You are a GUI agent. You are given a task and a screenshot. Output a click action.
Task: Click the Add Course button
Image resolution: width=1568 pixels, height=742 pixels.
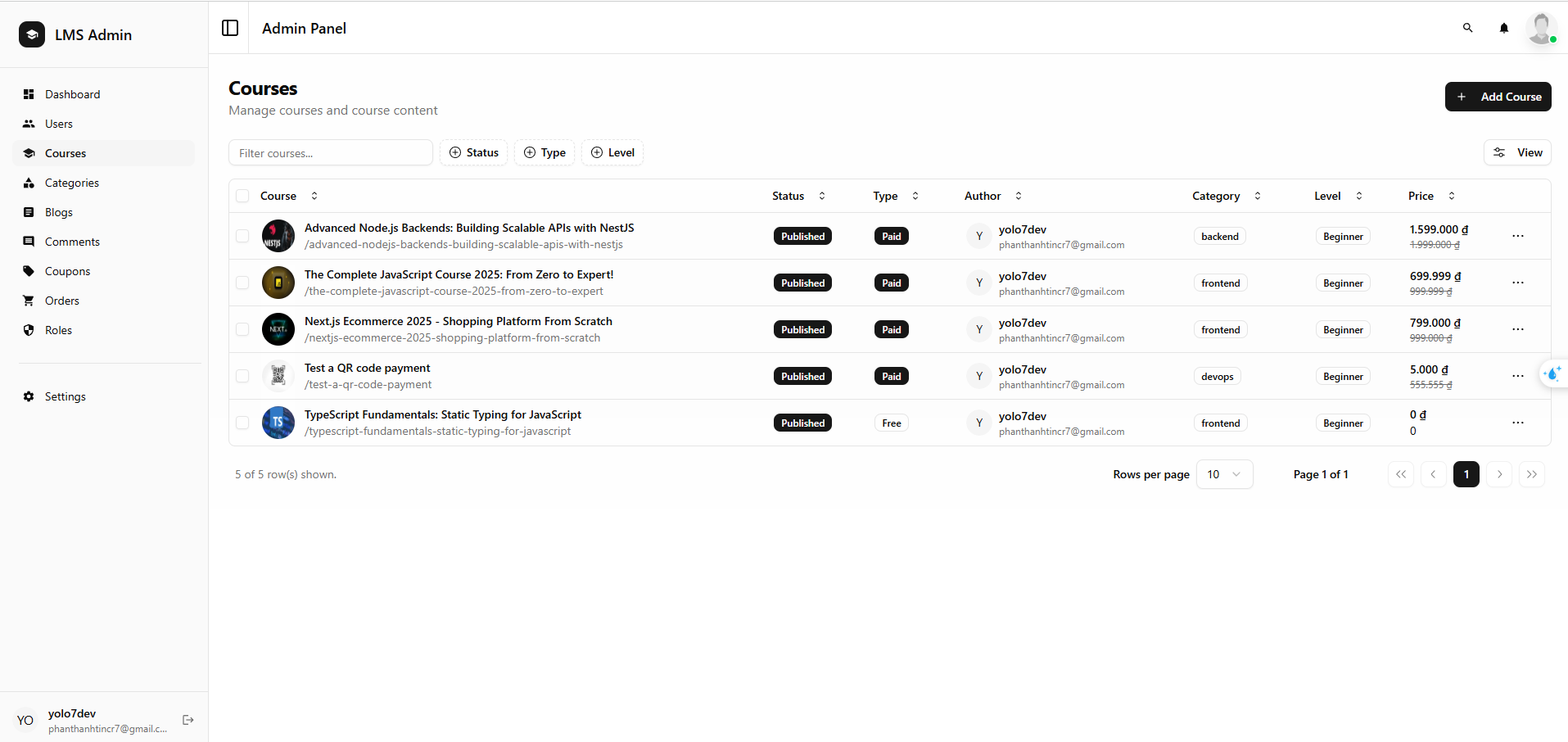coord(1498,97)
